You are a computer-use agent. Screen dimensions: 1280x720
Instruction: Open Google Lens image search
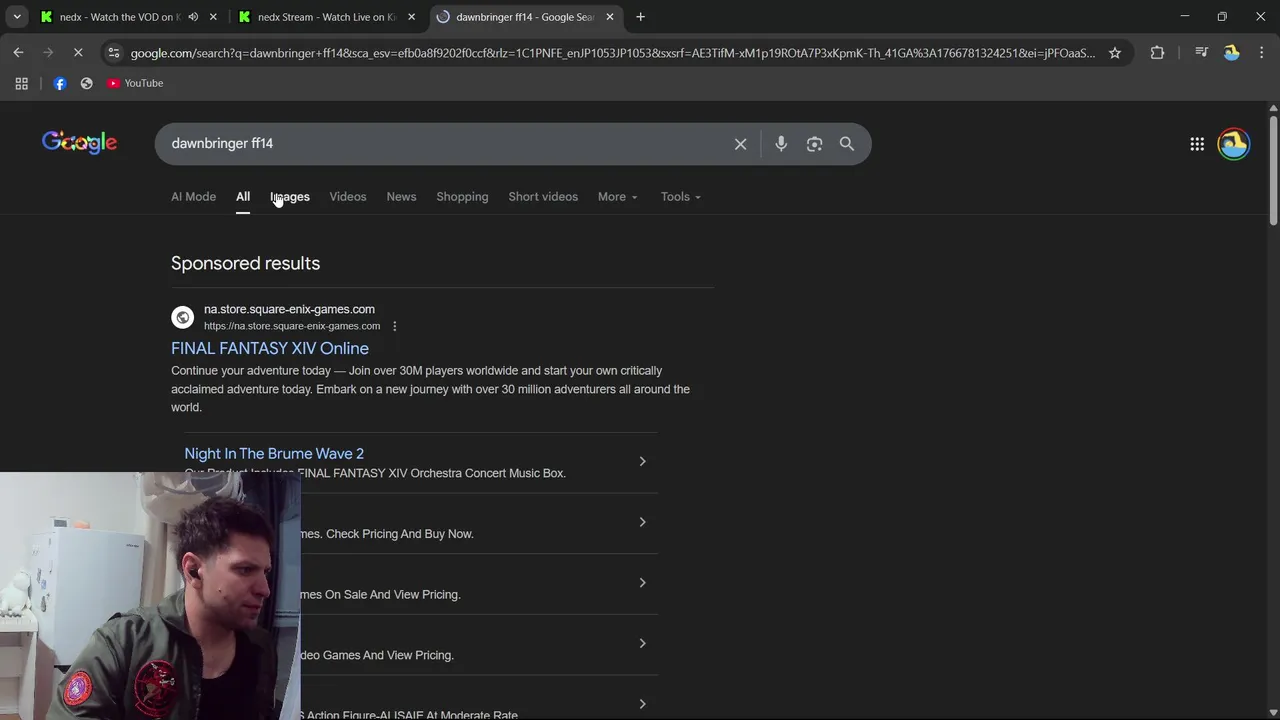[814, 144]
